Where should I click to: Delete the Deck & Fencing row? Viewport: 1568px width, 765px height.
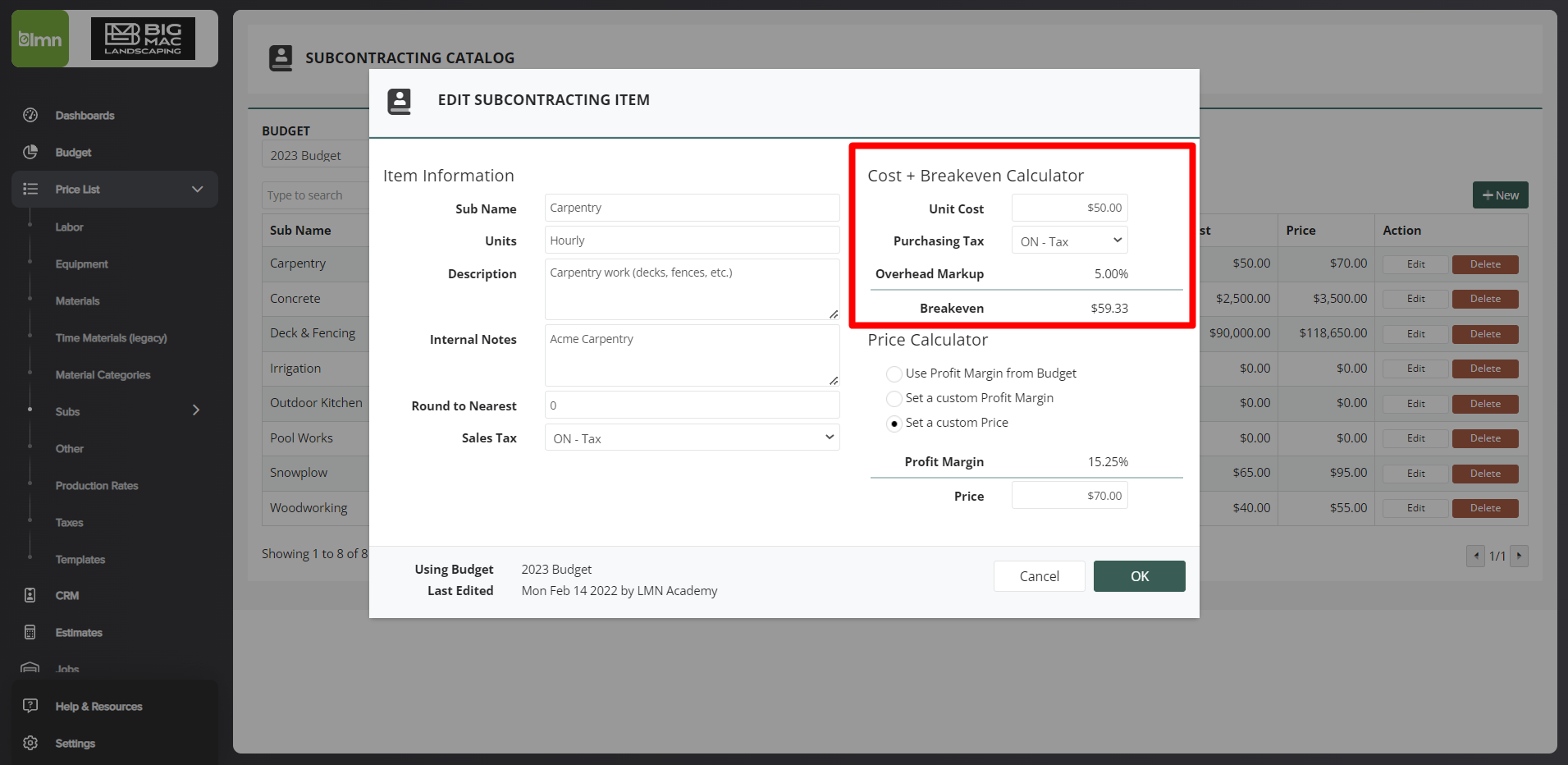1485,334
